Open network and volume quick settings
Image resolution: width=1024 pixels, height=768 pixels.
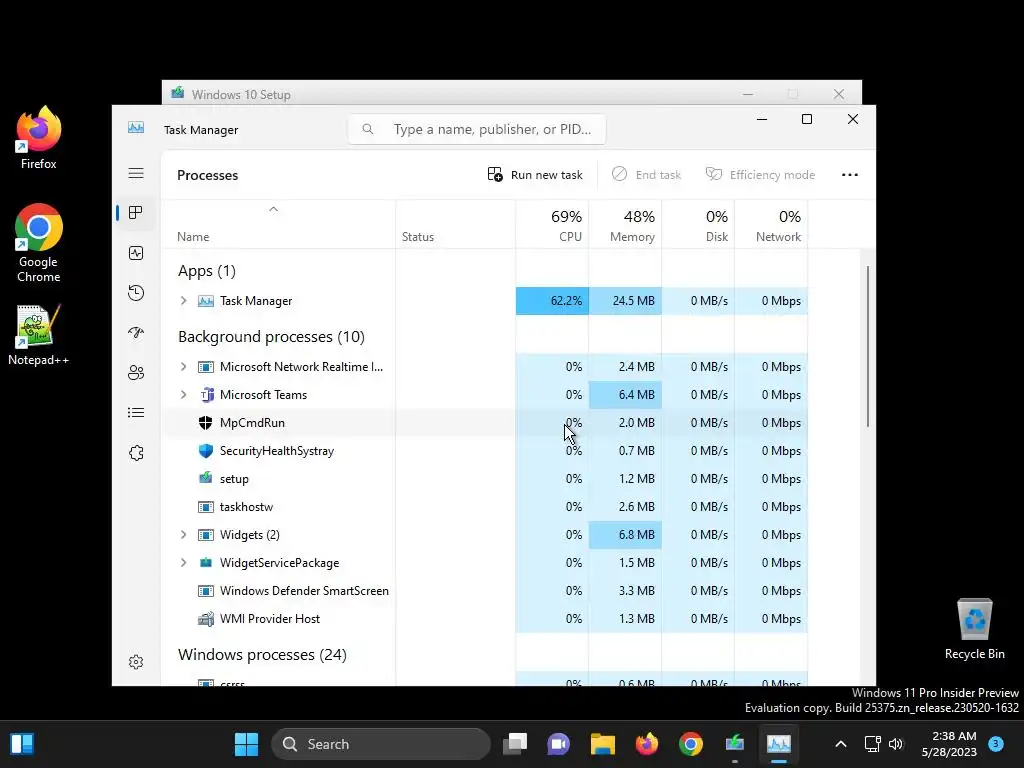(884, 744)
